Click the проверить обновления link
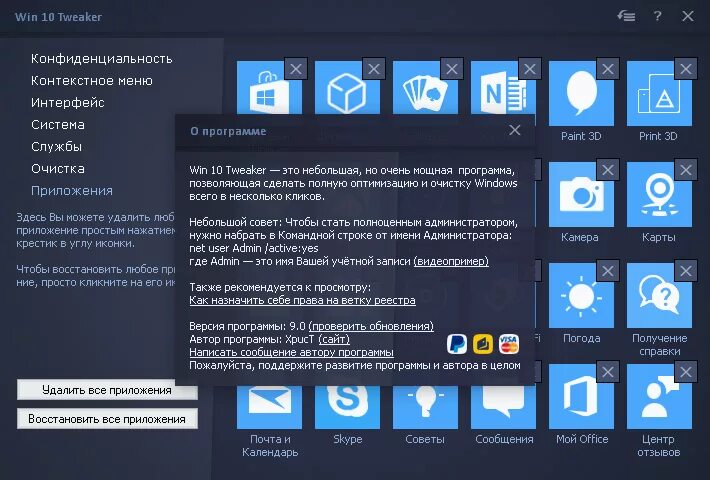 [371, 326]
